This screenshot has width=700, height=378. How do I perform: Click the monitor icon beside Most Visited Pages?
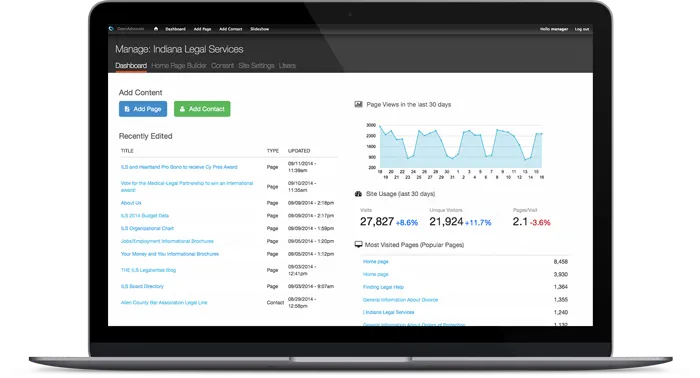[x=358, y=245]
